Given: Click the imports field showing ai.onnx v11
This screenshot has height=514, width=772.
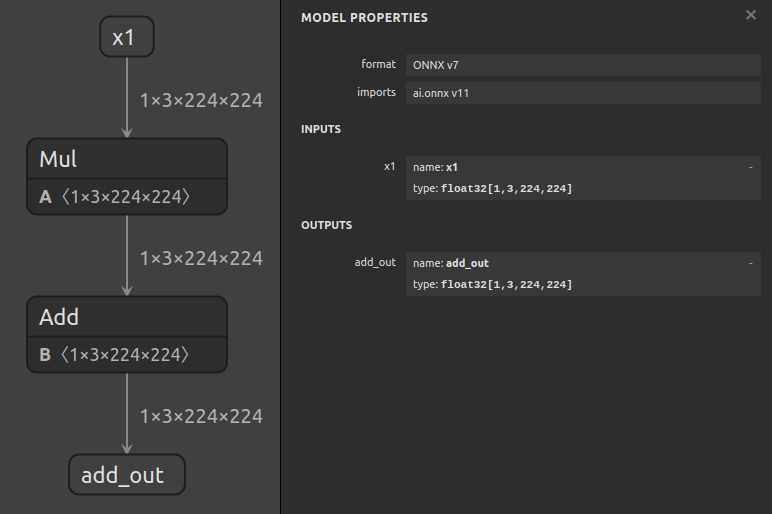Looking at the screenshot, I should 583,93.
